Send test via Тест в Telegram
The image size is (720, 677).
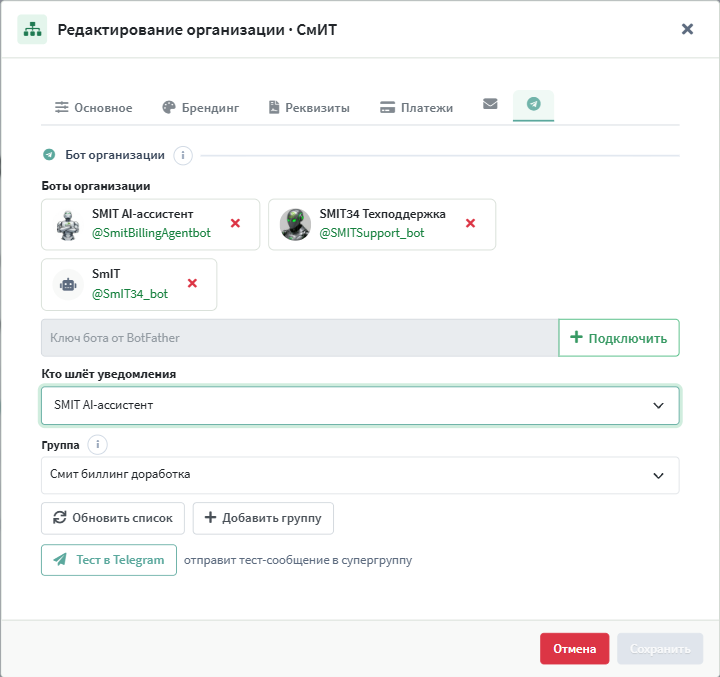[x=109, y=560]
